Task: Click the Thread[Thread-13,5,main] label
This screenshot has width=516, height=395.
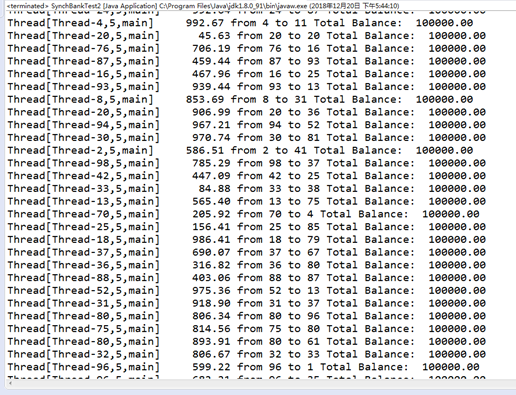Action: [84, 202]
